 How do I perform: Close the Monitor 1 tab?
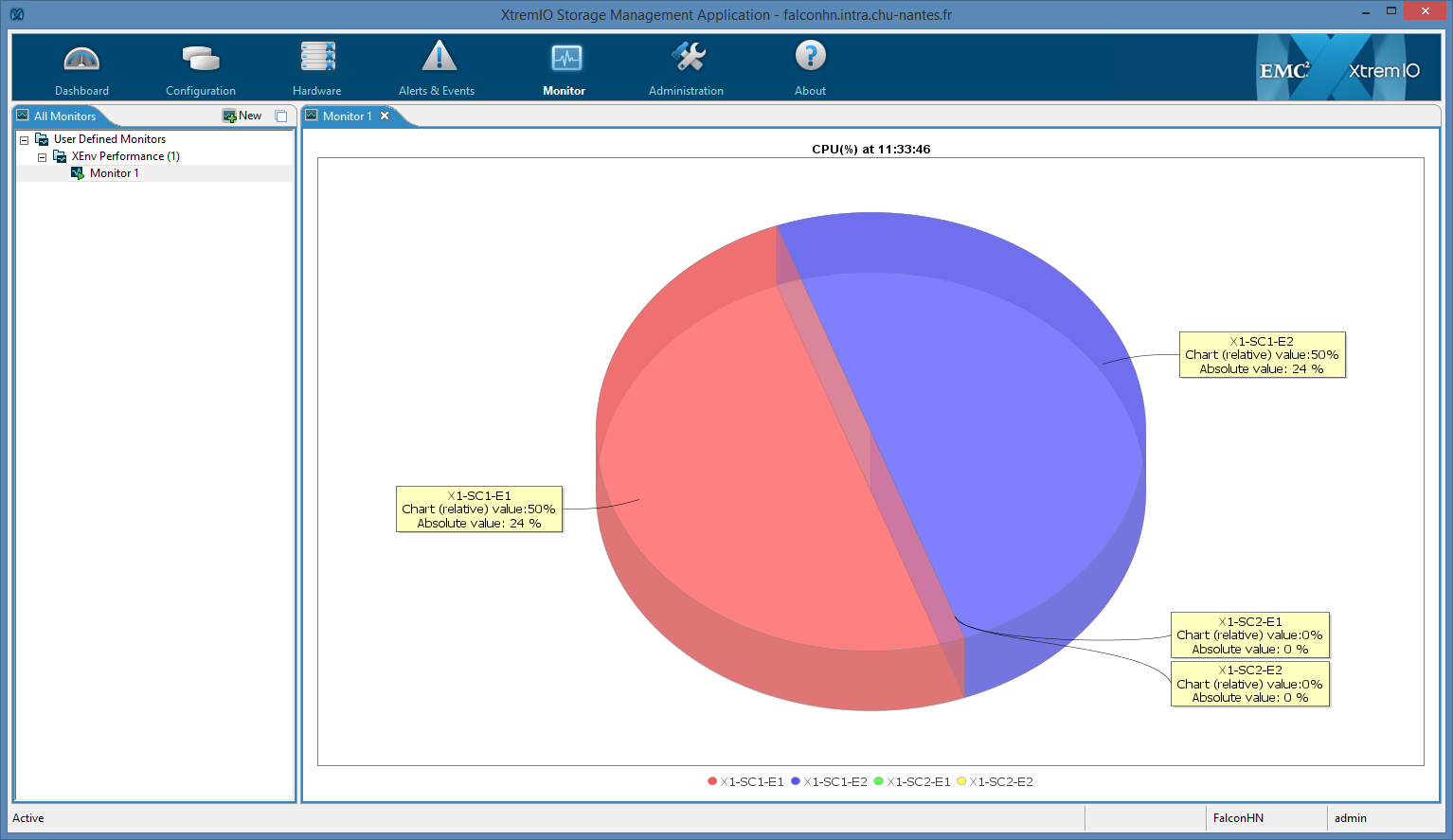pyautogui.click(x=385, y=116)
